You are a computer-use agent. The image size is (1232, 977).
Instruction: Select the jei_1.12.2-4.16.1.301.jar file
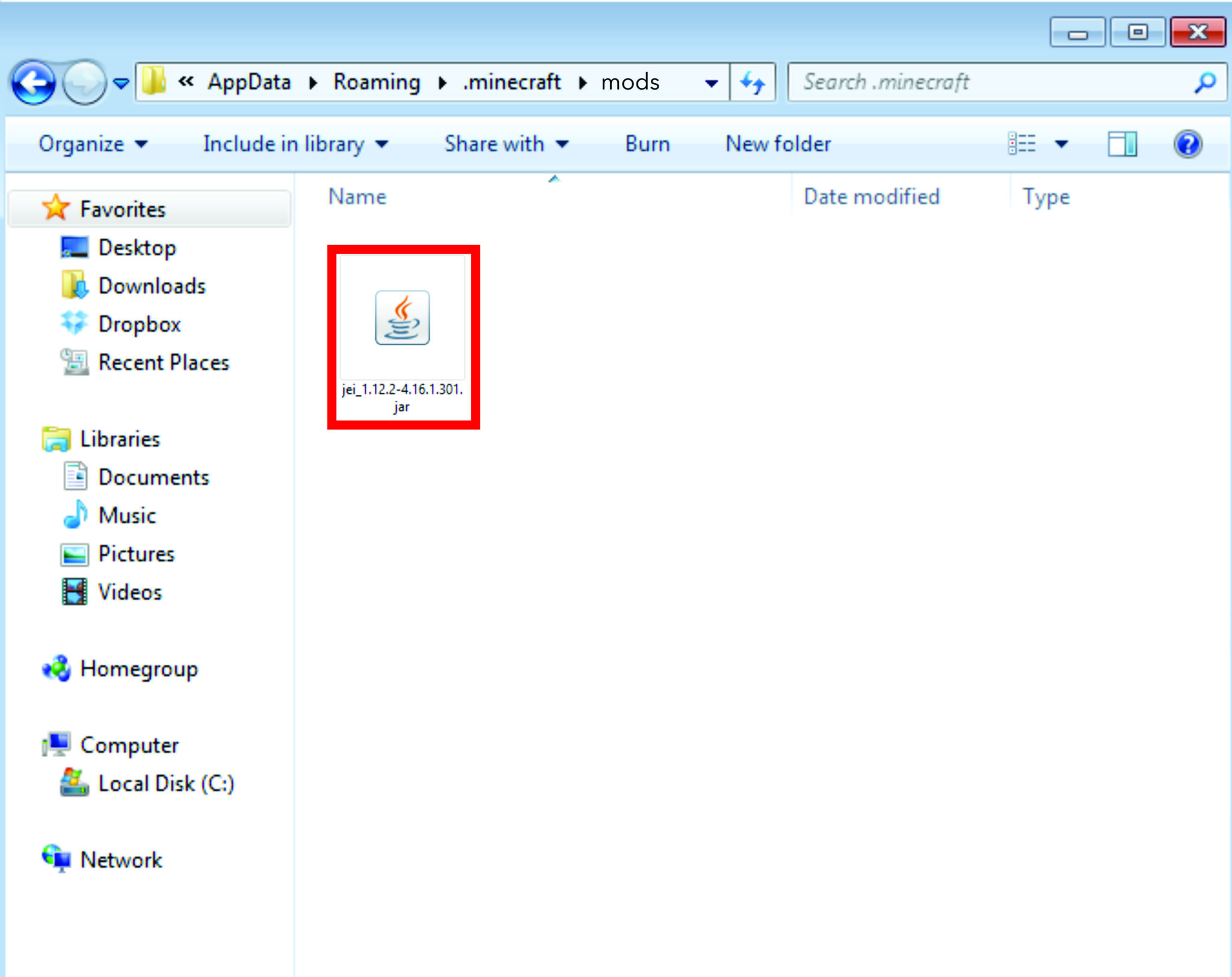click(x=402, y=336)
